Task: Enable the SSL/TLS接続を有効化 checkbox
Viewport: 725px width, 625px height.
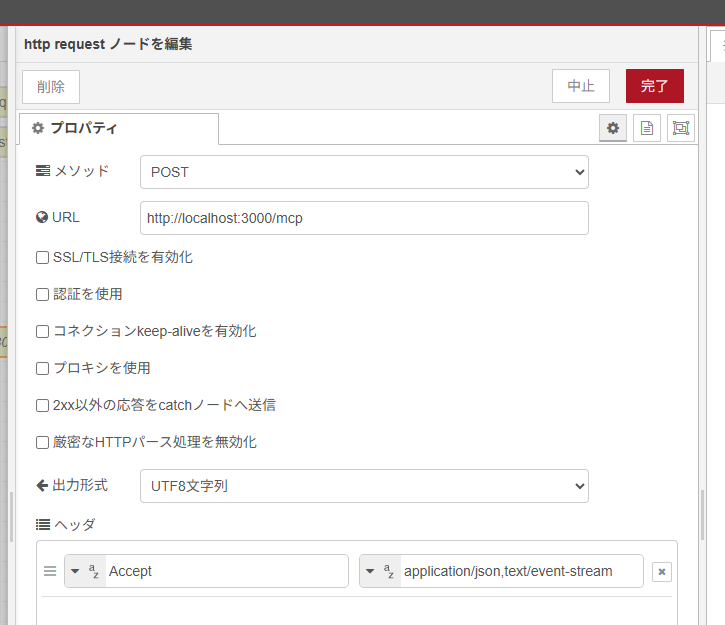Action: point(43,257)
